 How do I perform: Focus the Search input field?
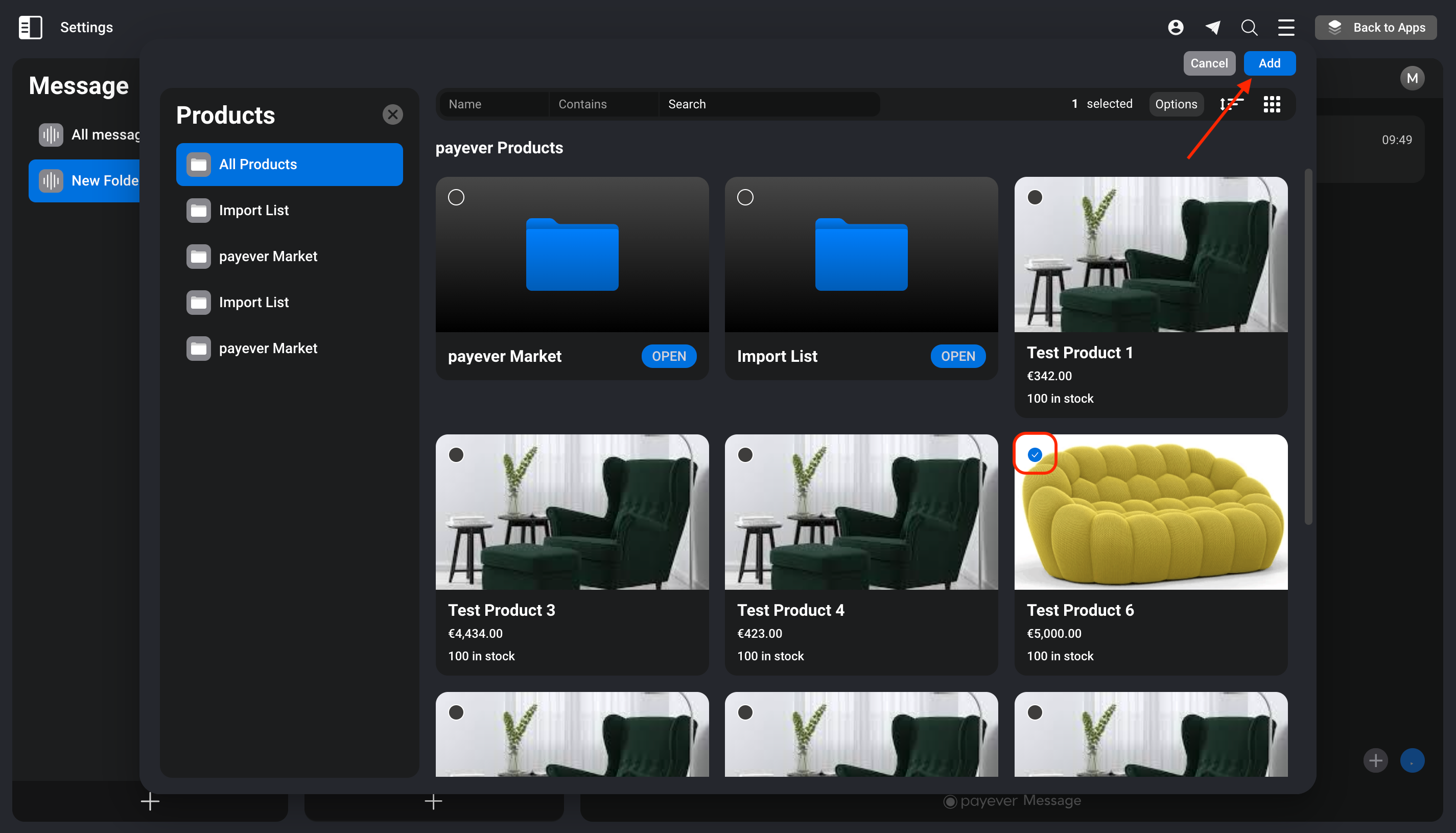coord(769,104)
